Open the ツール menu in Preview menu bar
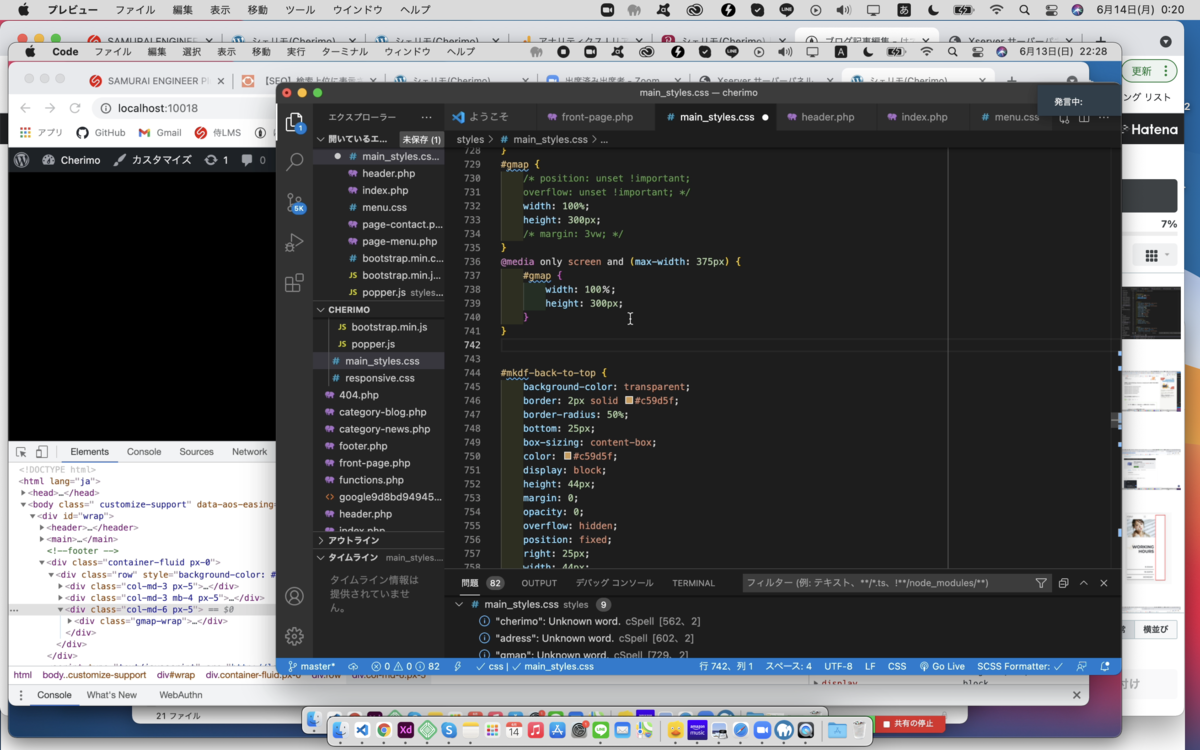 pyautogui.click(x=300, y=10)
